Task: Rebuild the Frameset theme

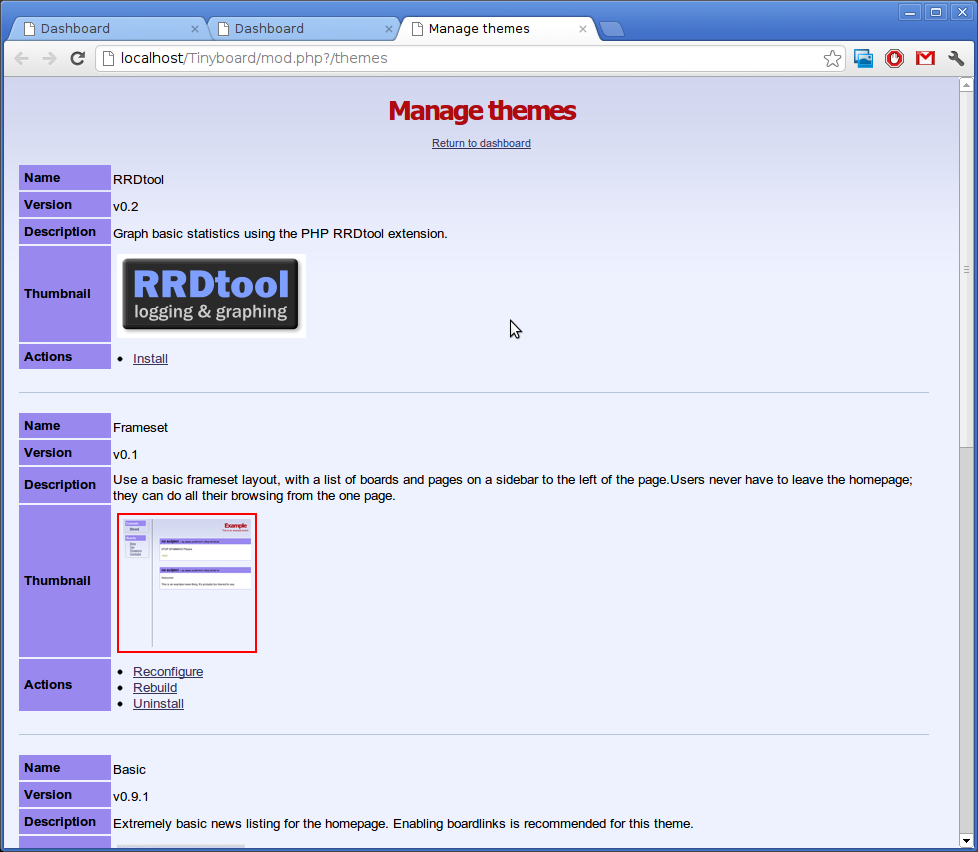Action: point(155,688)
